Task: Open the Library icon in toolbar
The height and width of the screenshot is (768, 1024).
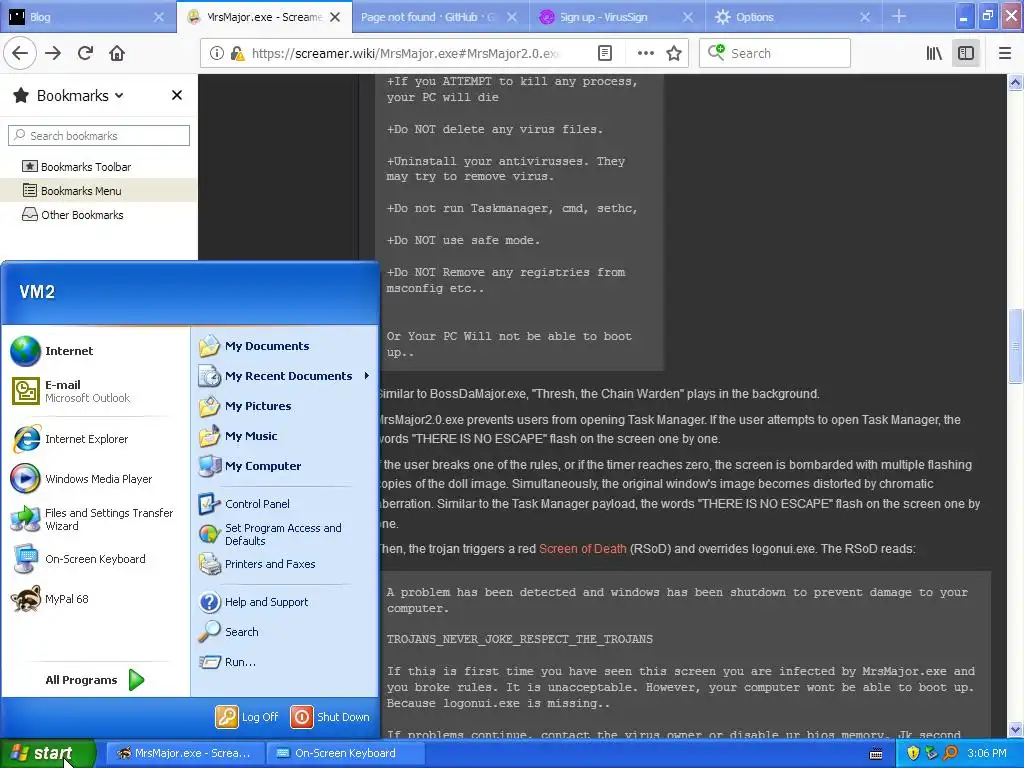Action: pos(934,53)
